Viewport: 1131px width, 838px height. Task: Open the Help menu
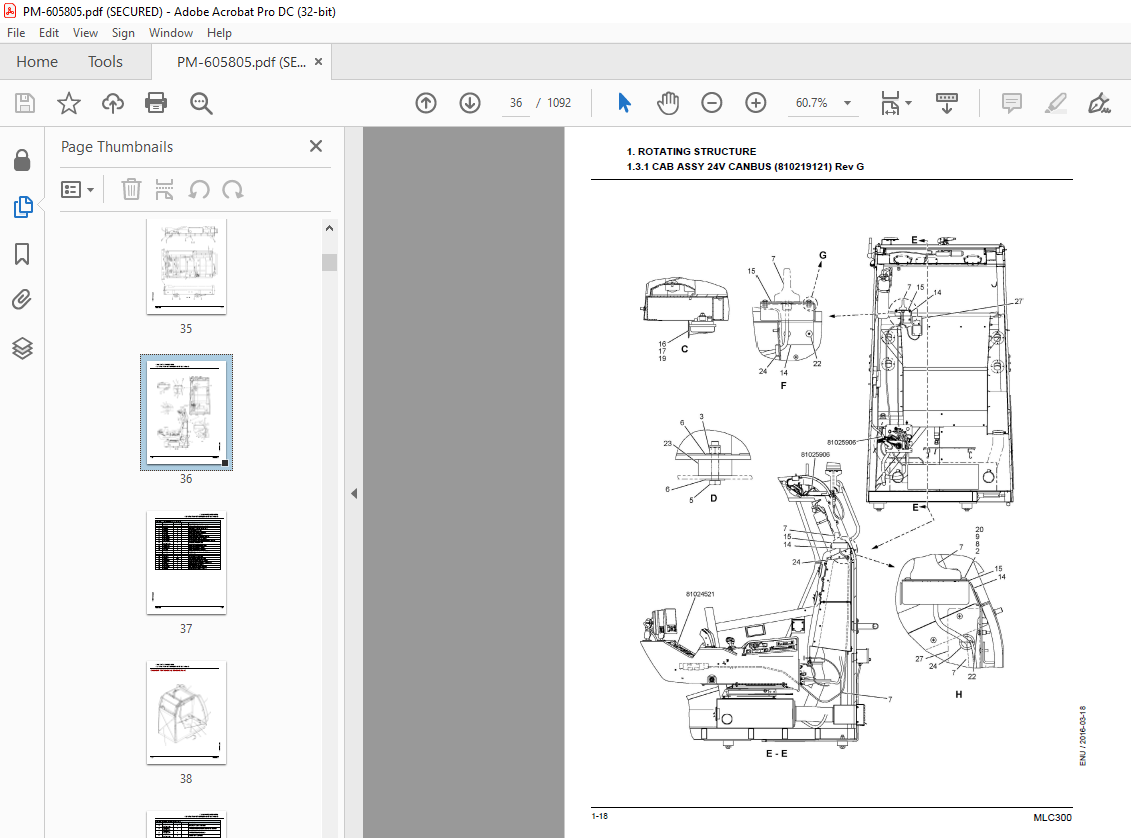tap(219, 33)
